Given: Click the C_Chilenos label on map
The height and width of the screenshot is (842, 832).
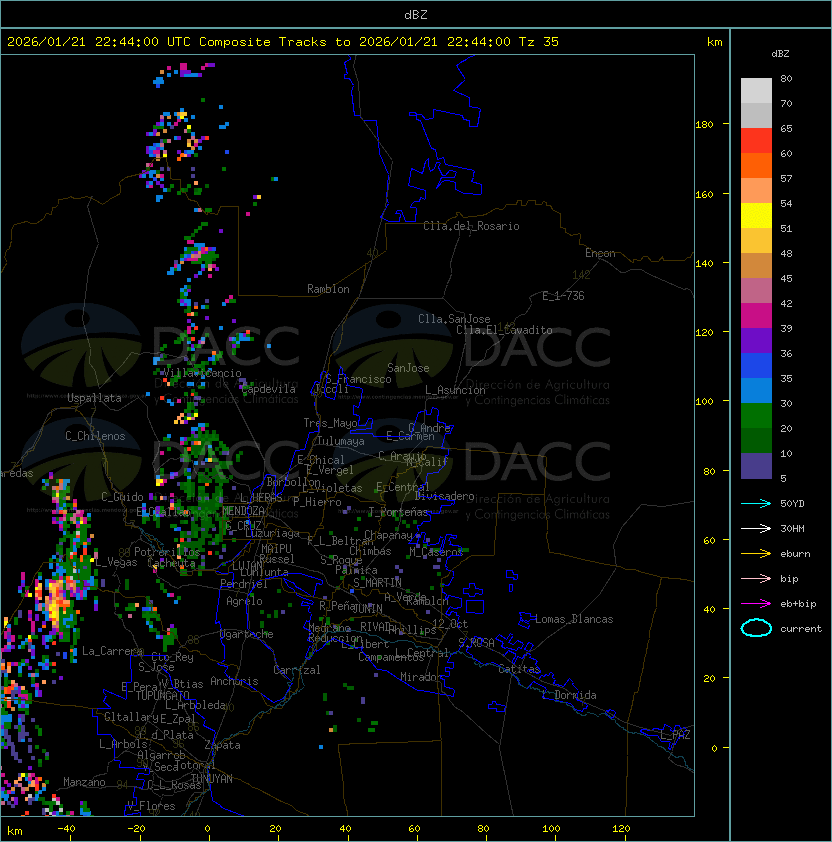Looking at the screenshot, I should [x=95, y=436].
